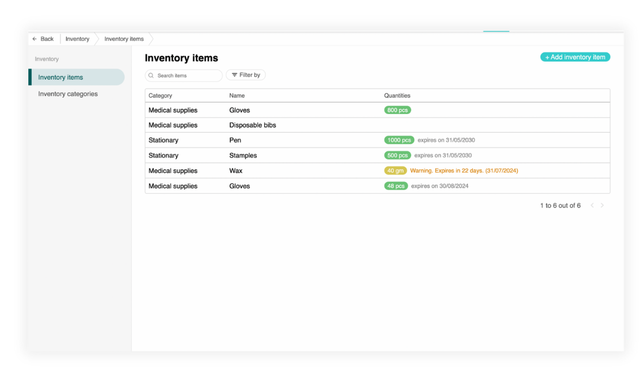Screen dimensions: 643x381
Task: Click the Back arrow in breadcrumb
Action: [34, 39]
